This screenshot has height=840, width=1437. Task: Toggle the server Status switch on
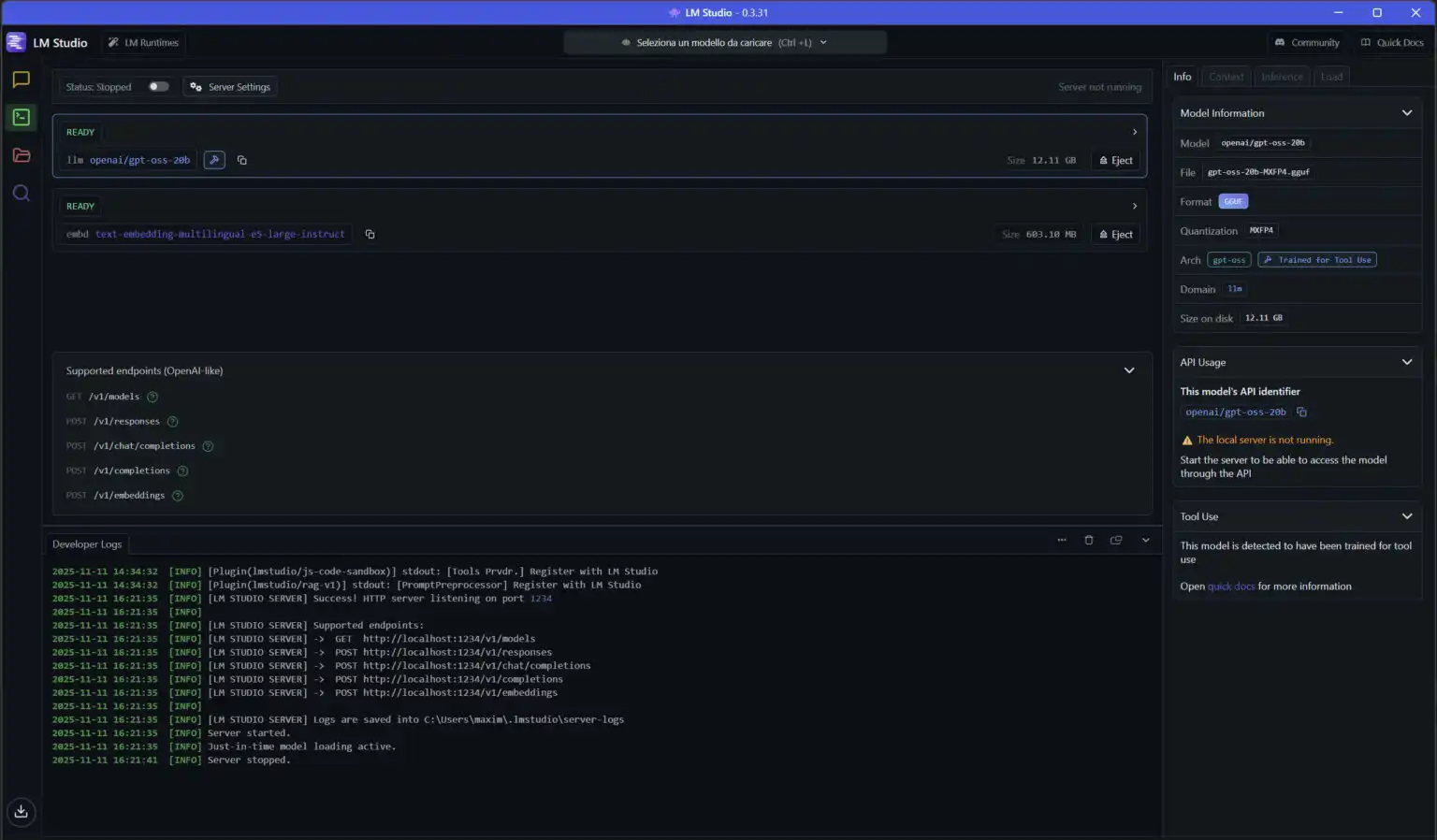point(159,87)
